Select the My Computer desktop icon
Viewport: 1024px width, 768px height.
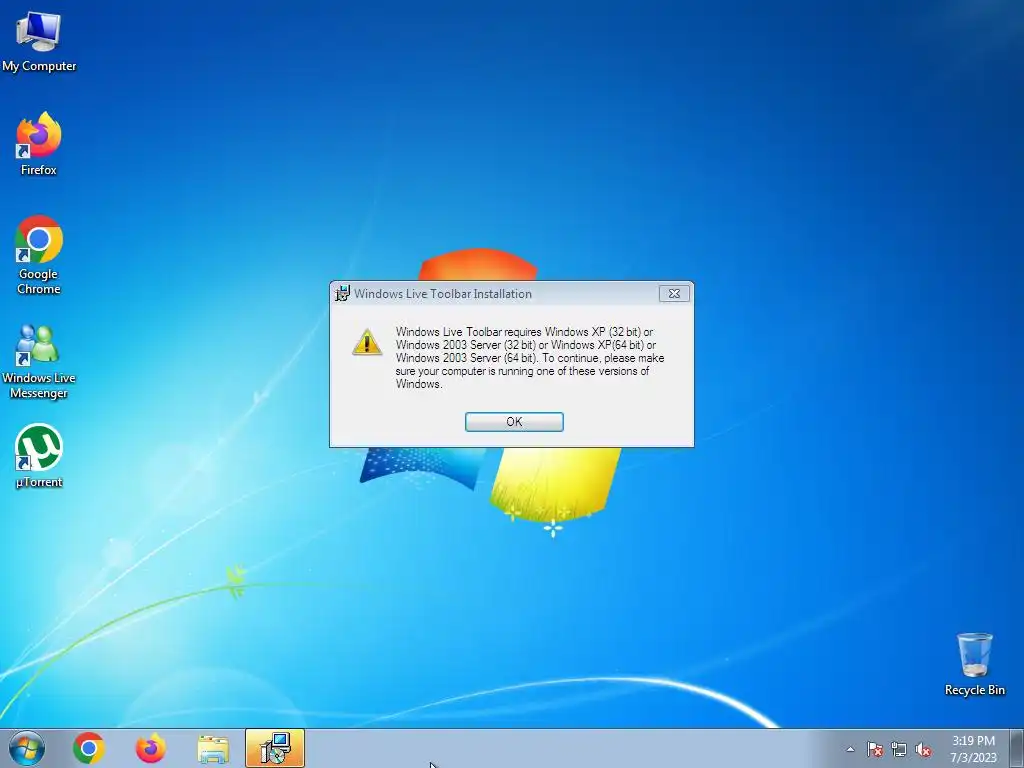click(x=39, y=41)
